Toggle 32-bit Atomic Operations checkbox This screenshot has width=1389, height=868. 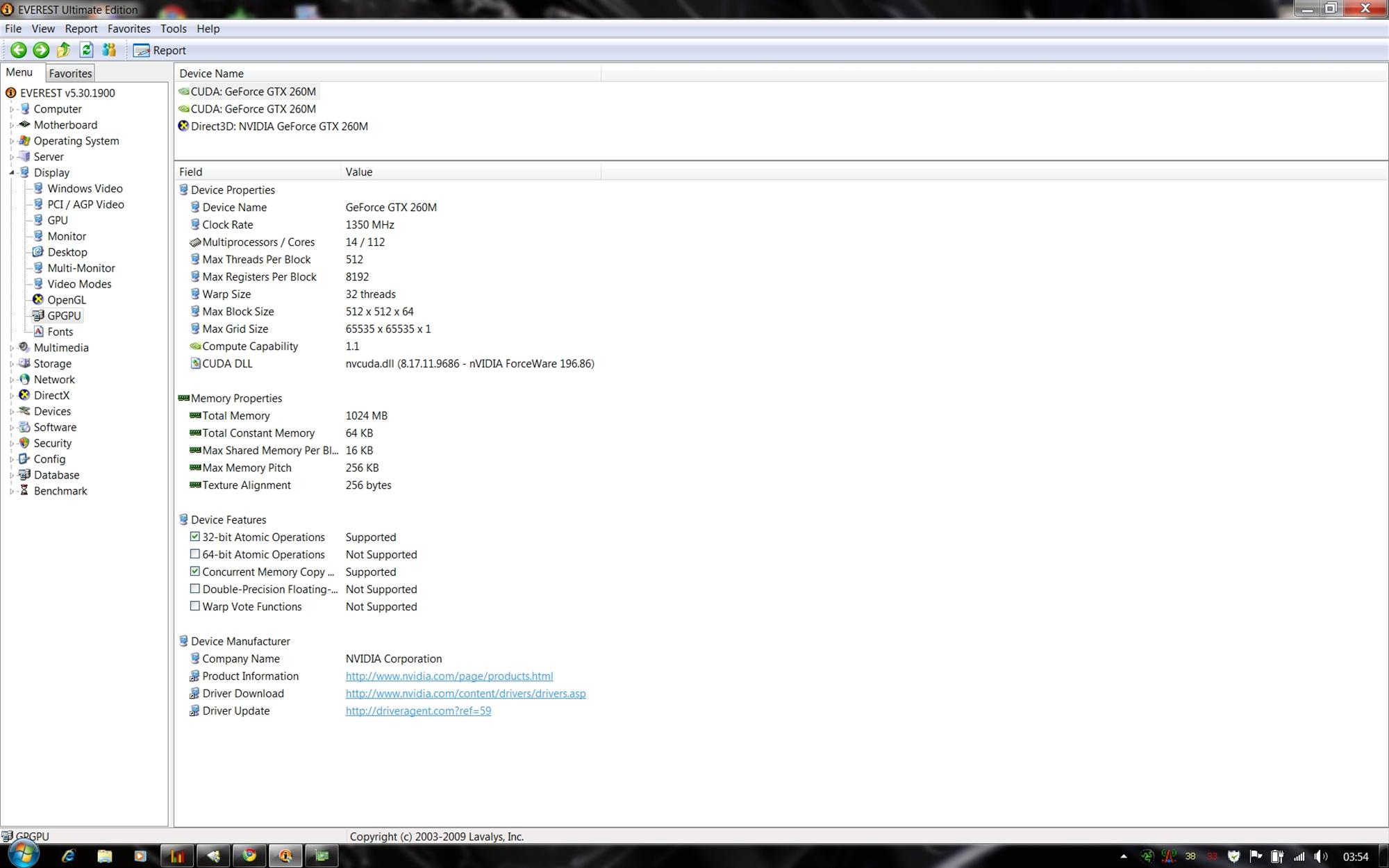click(195, 537)
